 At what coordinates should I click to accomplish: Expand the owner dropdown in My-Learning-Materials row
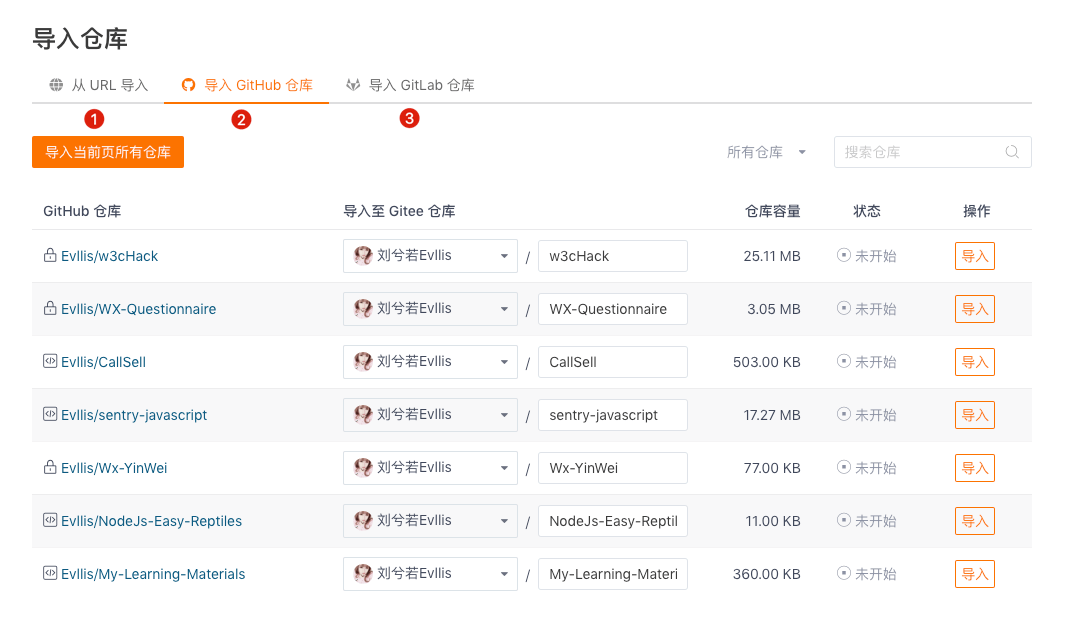(x=431, y=574)
